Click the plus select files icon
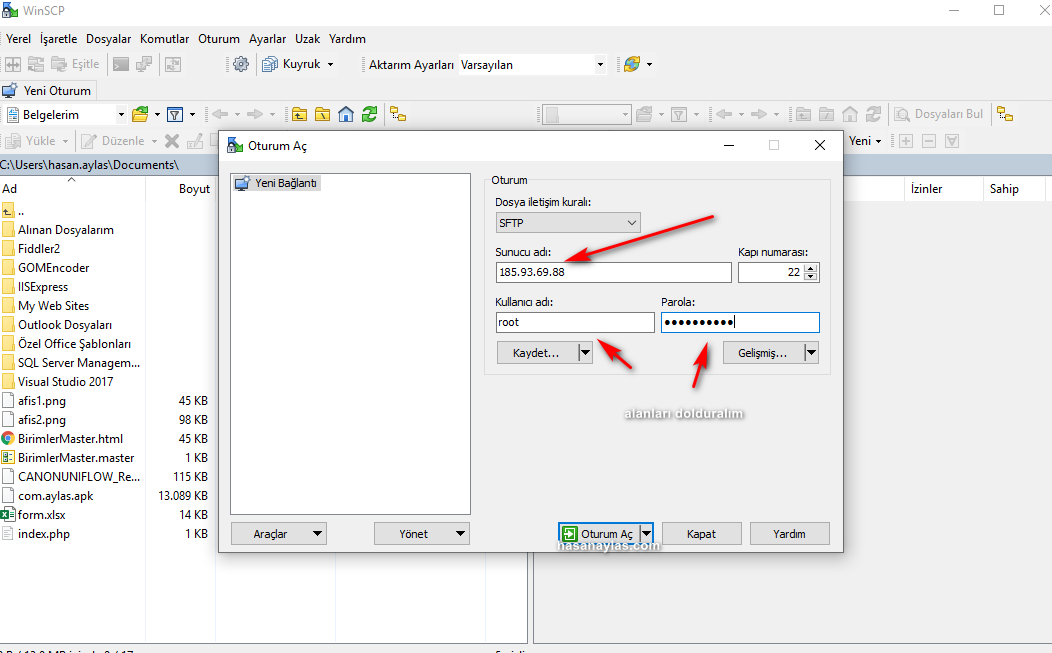The height and width of the screenshot is (653, 1052). 906,141
